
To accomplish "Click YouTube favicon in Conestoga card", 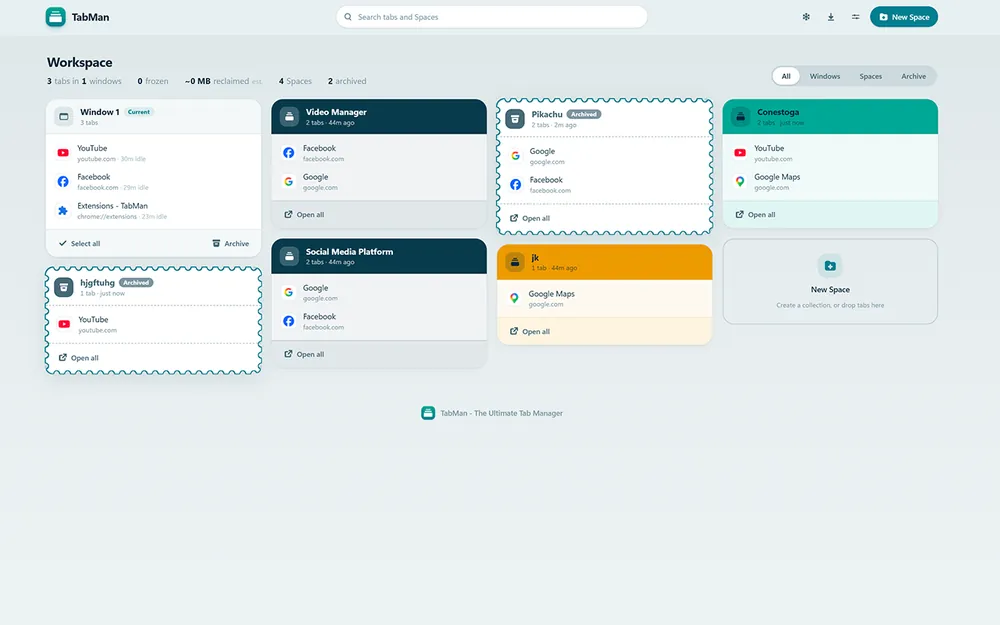I will click(740, 153).
